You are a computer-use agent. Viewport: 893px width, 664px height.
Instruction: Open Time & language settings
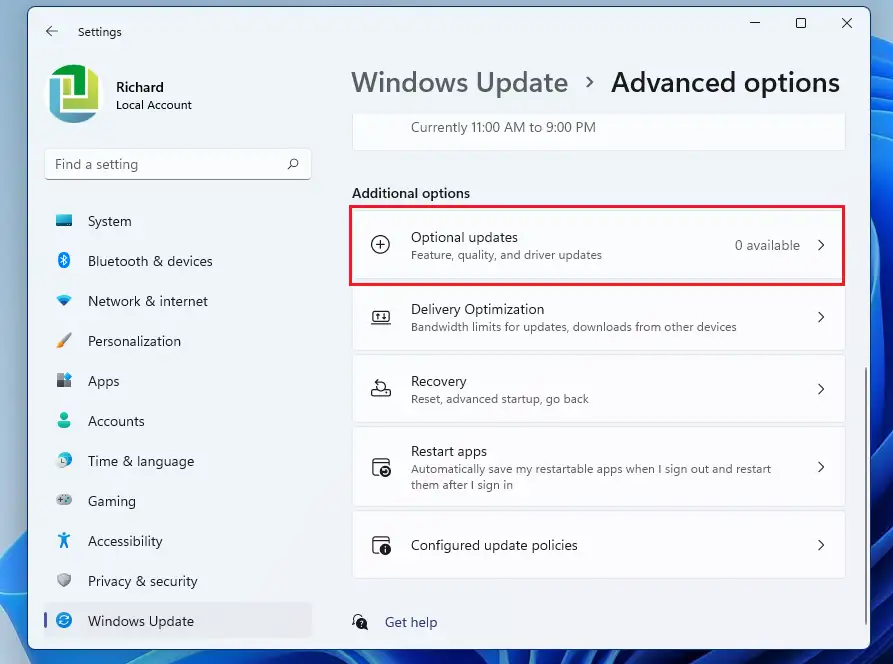178,461
